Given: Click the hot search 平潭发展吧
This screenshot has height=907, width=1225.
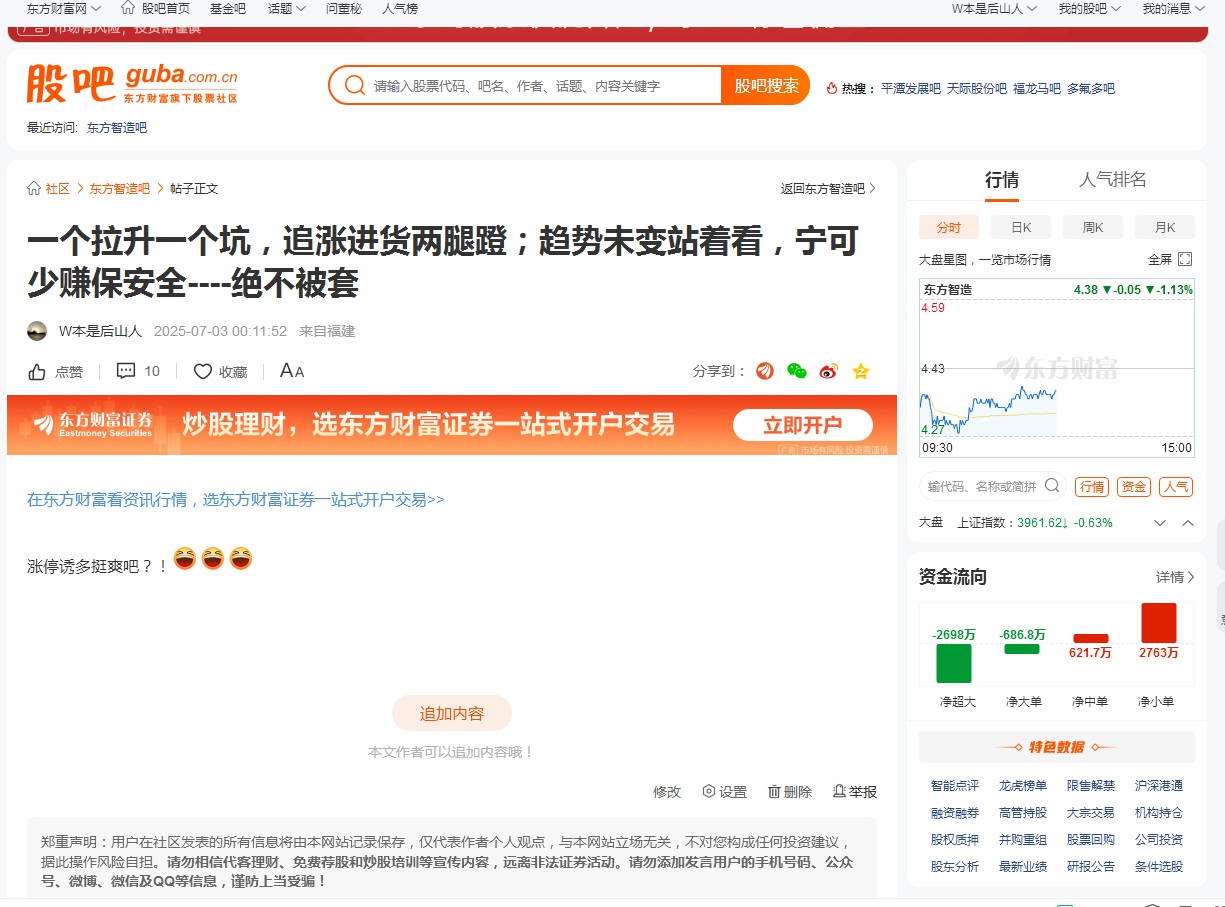Looking at the screenshot, I should 911,88.
